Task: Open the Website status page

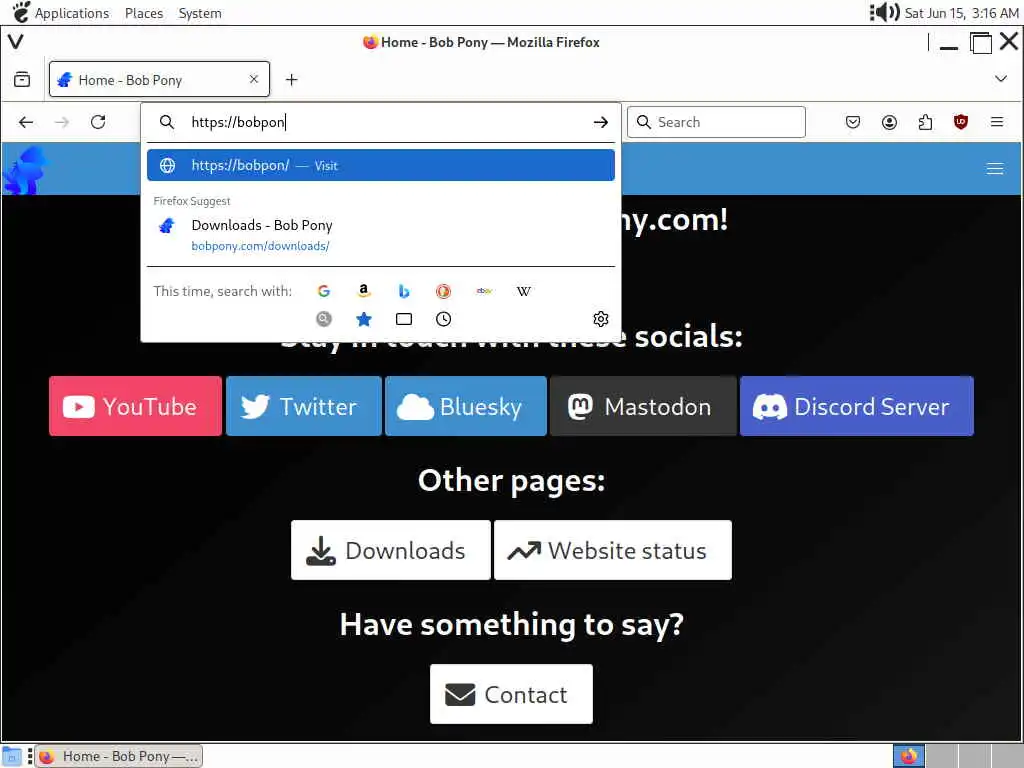Action: pyautogui.click(x=613, y=550)
